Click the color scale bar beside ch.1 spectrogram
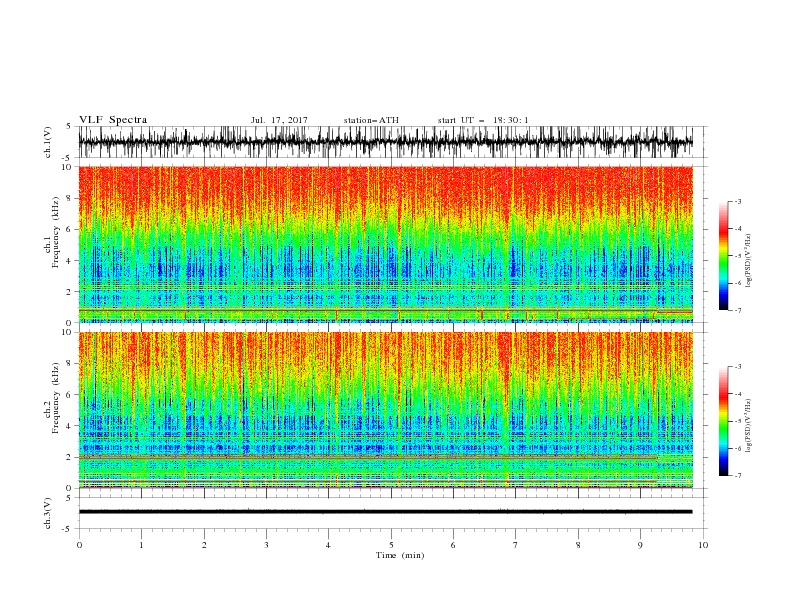 tap(723, 256)
